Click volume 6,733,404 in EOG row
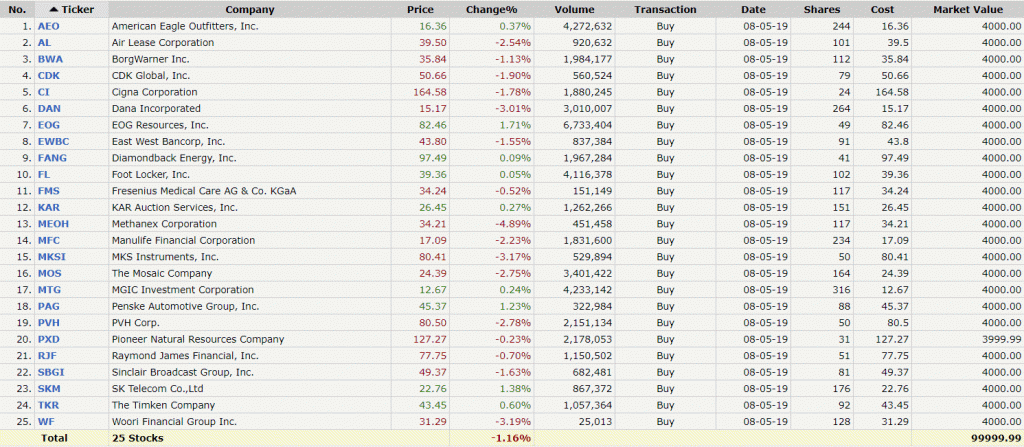1024x447 pixels. [x=588, y=125]
